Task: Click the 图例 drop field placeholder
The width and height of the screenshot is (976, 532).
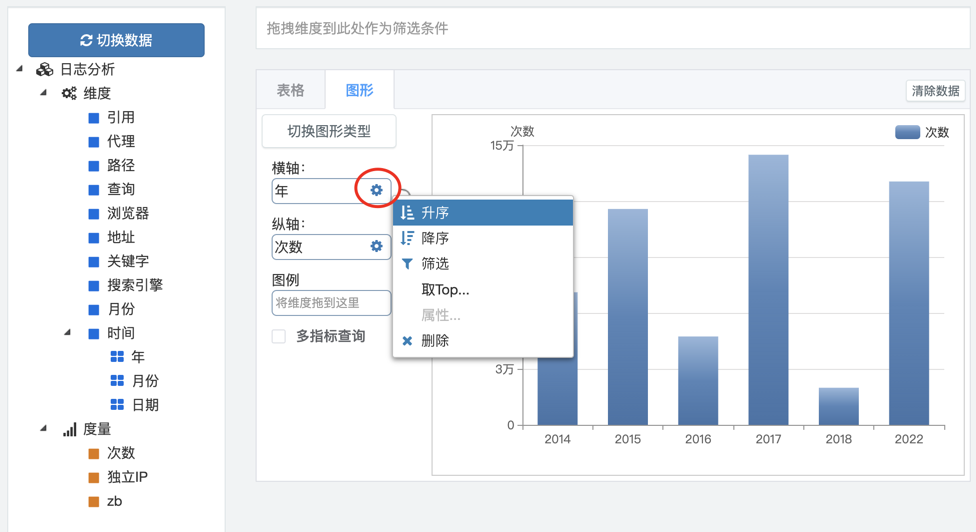Action: pos(331,303)
